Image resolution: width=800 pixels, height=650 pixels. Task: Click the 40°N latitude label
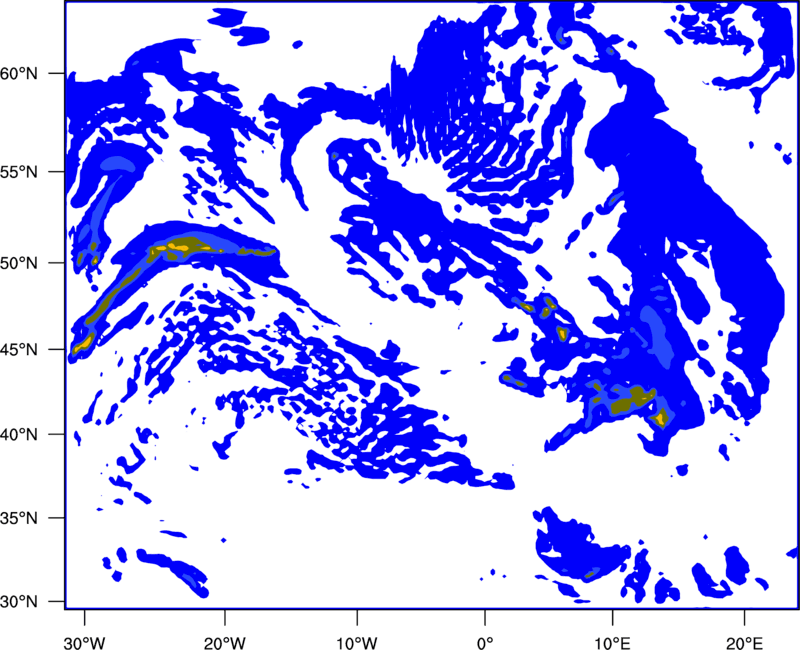(x=19, y=435)
